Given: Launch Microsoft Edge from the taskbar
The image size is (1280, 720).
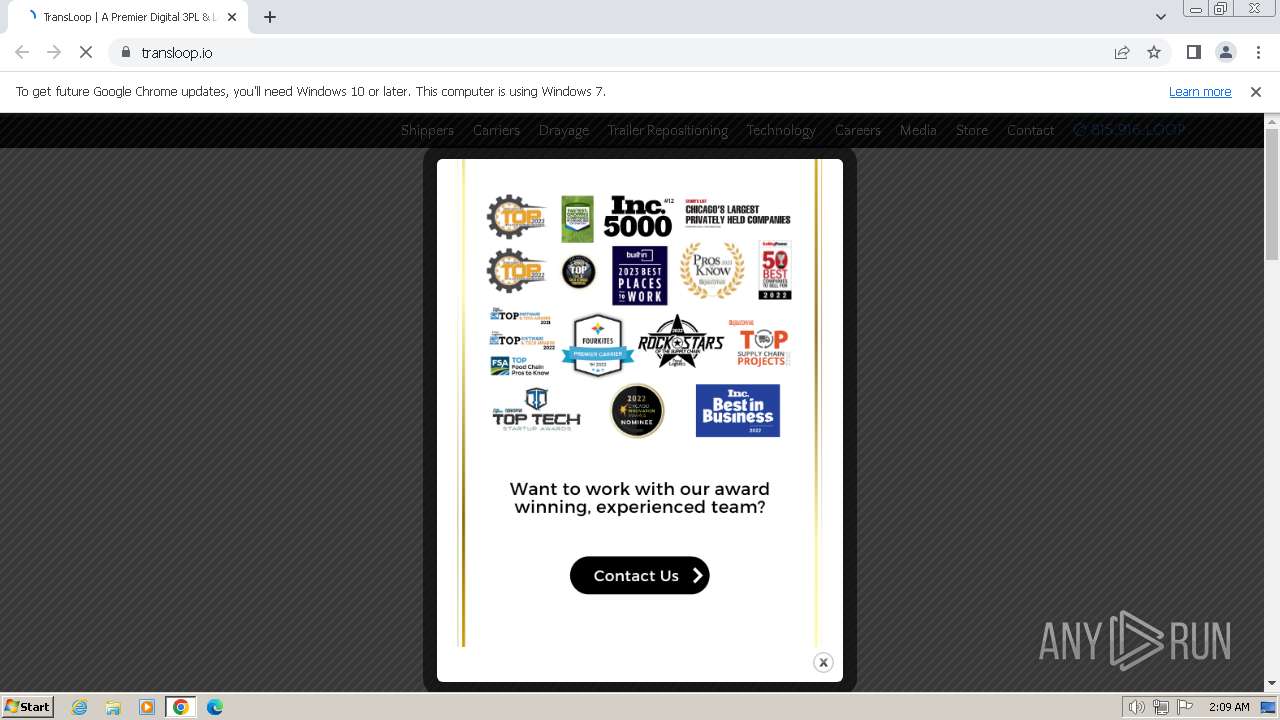Looking at the screenshot, I should click(x=215, y=707).
